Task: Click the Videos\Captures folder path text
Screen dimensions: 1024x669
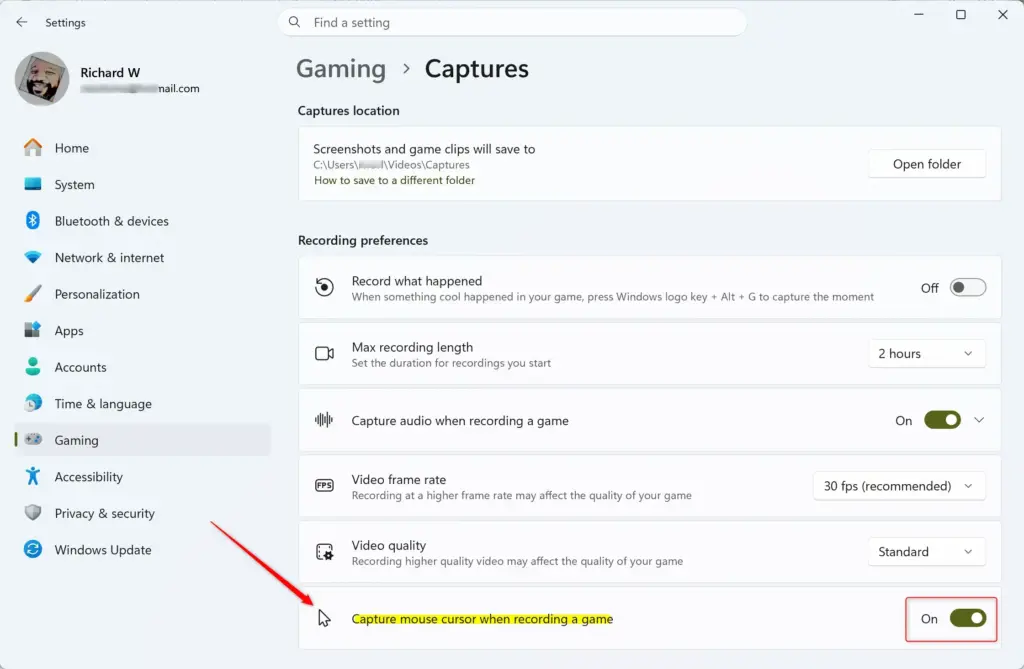Action: pyautogui.click(x=391, y=165)
